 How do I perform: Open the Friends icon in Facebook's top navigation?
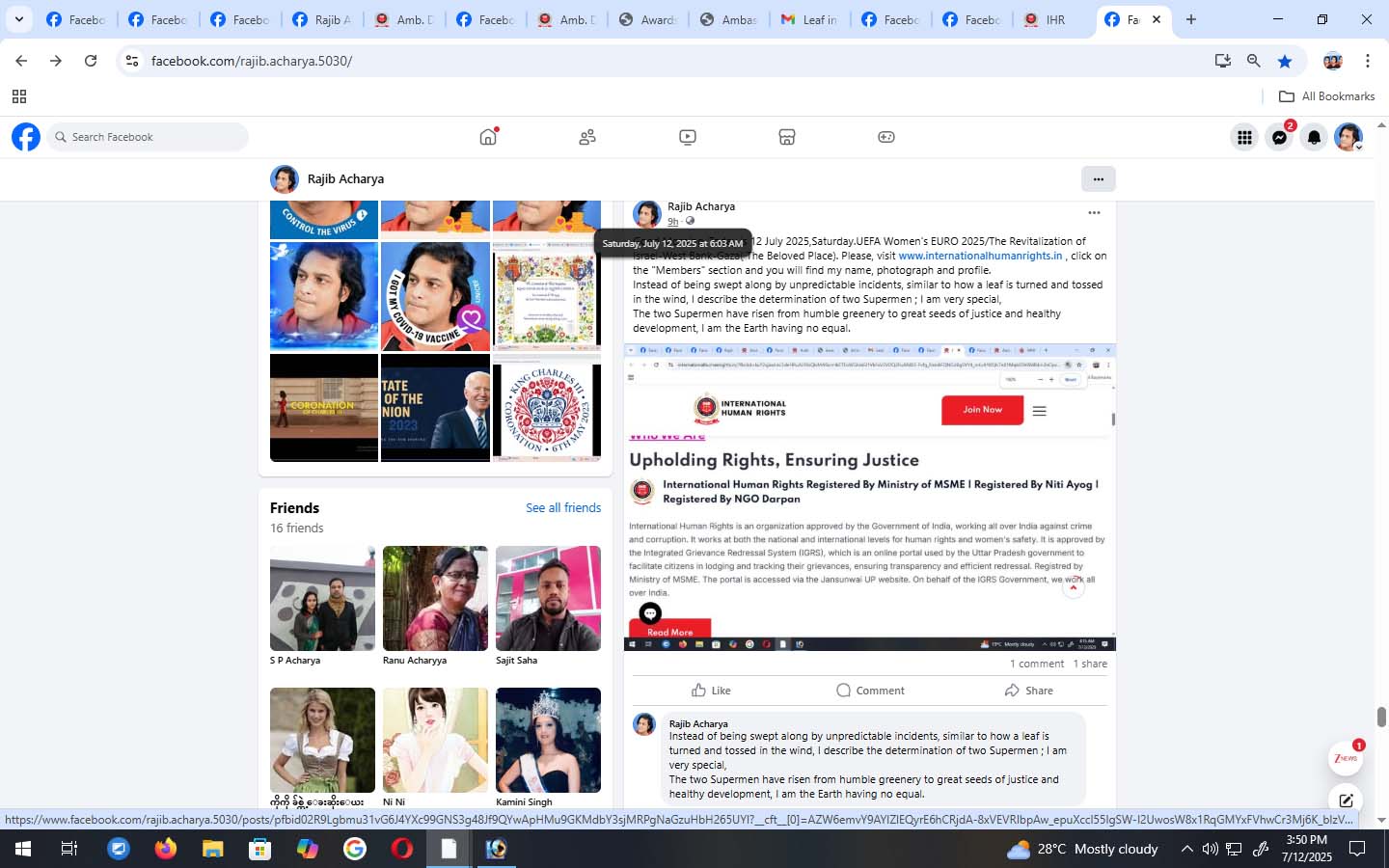(x=587, y=137)
